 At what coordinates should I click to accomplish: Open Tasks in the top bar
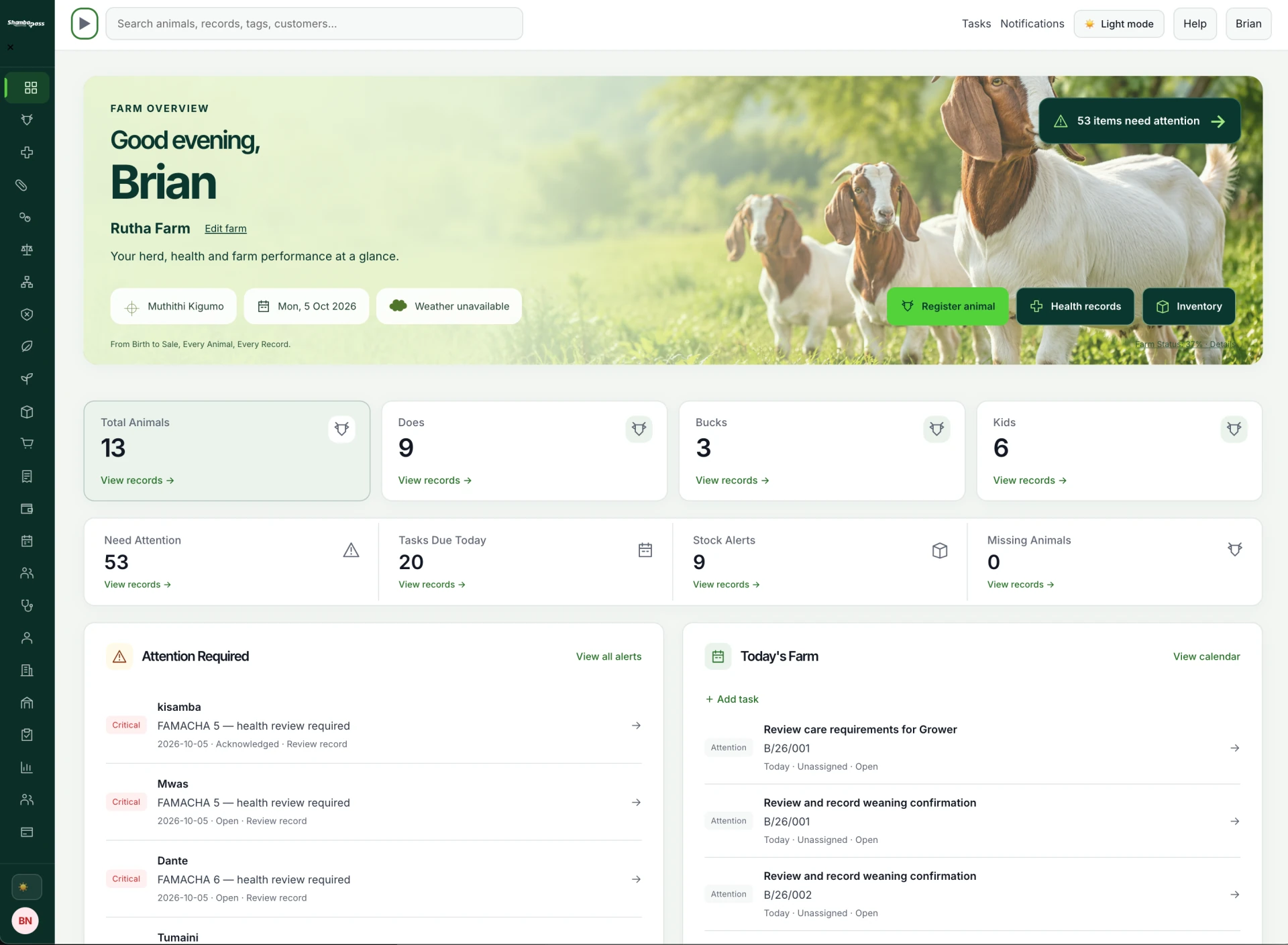(976, 23)
